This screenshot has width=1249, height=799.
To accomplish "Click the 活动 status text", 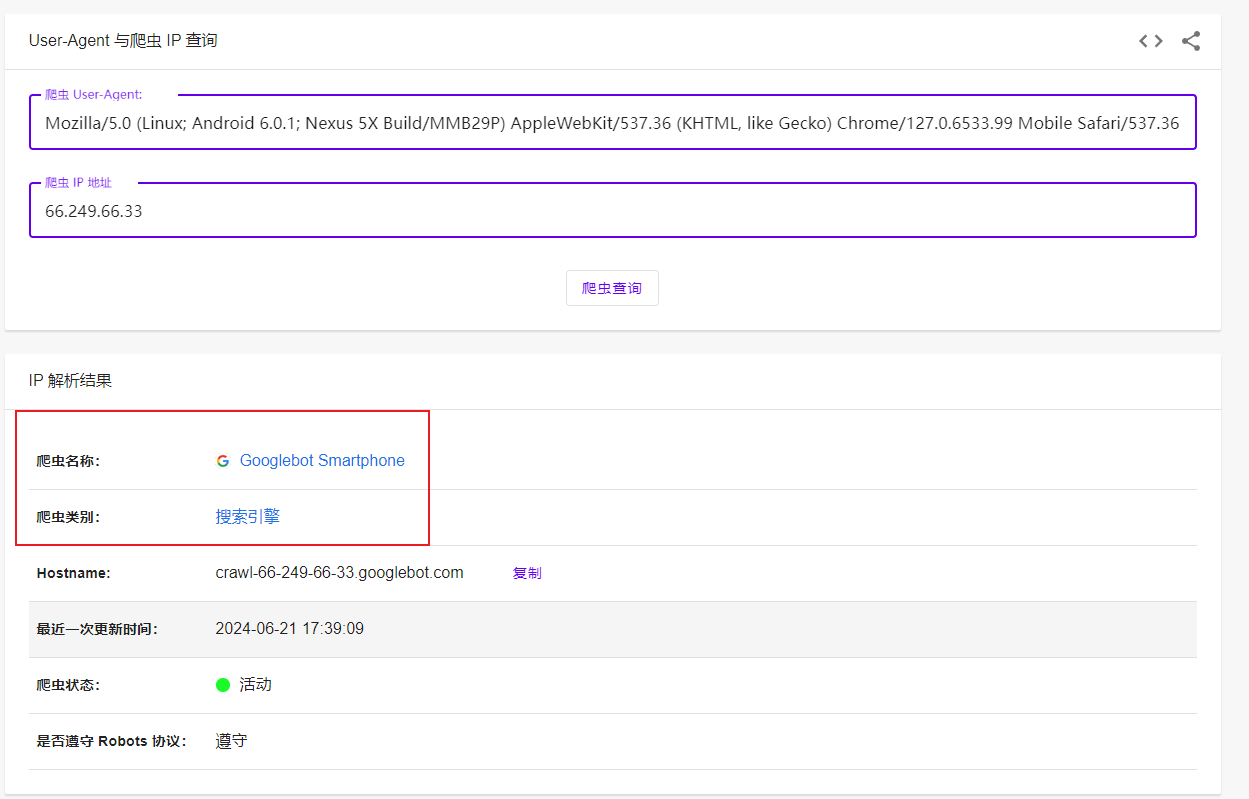I will click(255, 685).
